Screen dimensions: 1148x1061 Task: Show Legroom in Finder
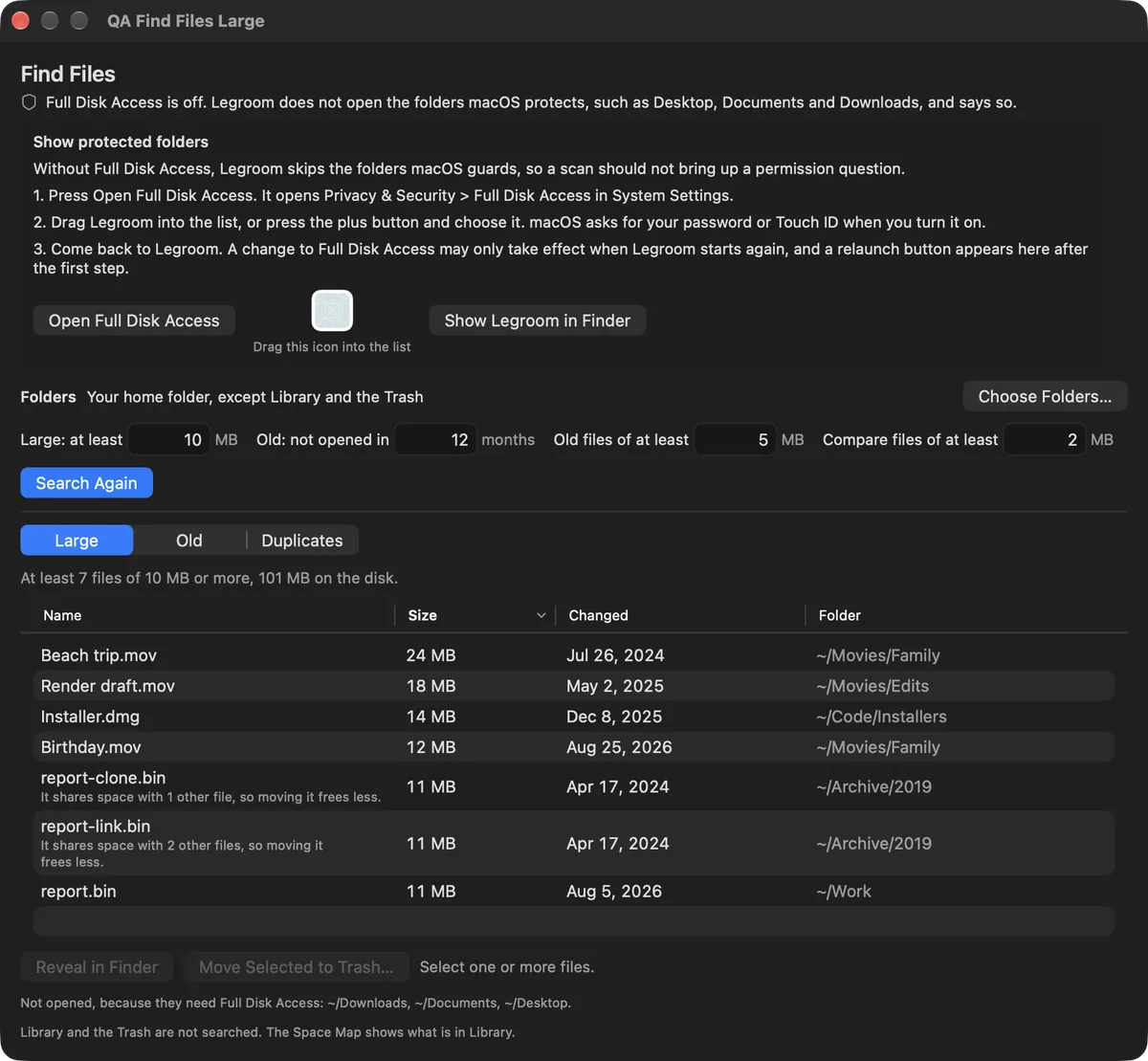537,321
